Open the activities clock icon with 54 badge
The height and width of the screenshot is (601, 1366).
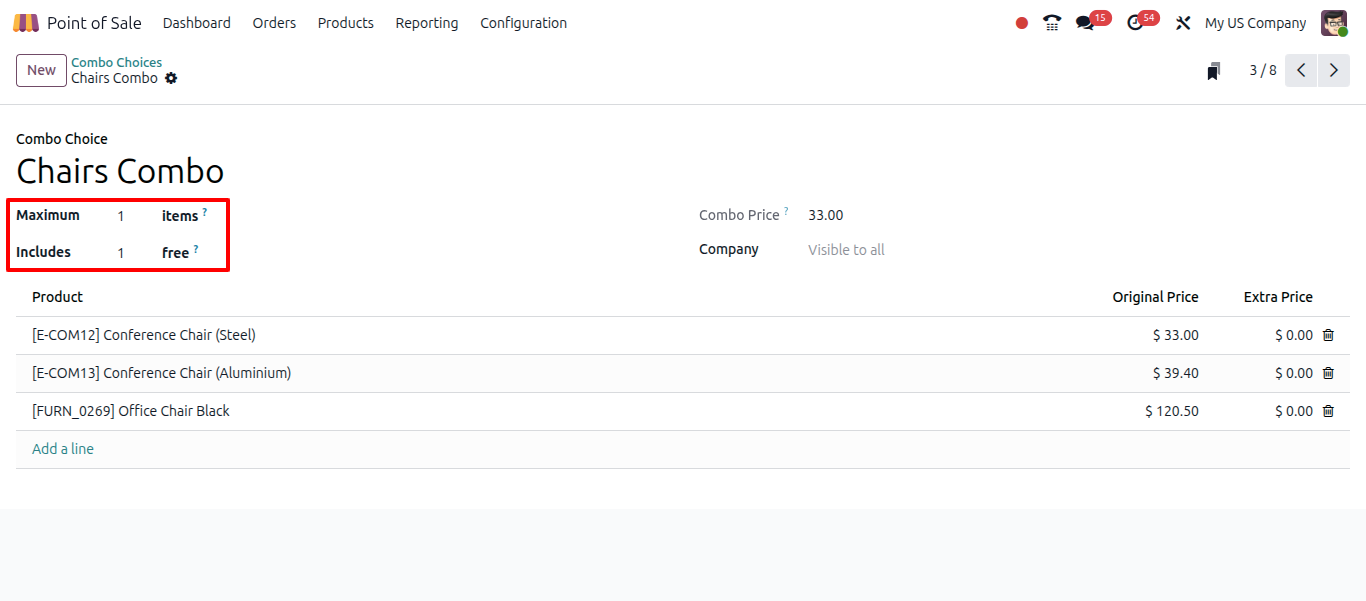coord(1135,23)
